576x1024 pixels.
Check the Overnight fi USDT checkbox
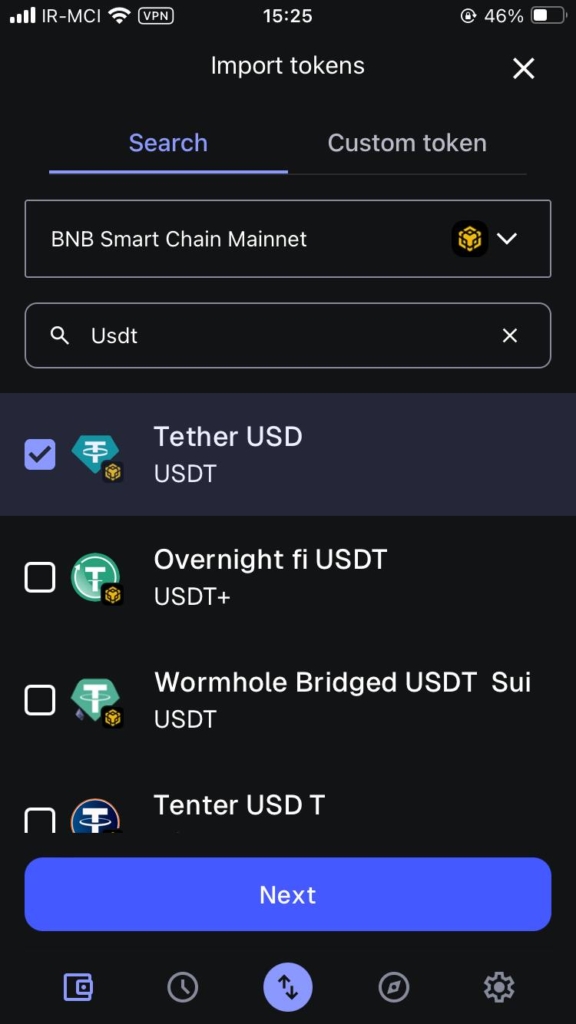click(x=40, y=577)
